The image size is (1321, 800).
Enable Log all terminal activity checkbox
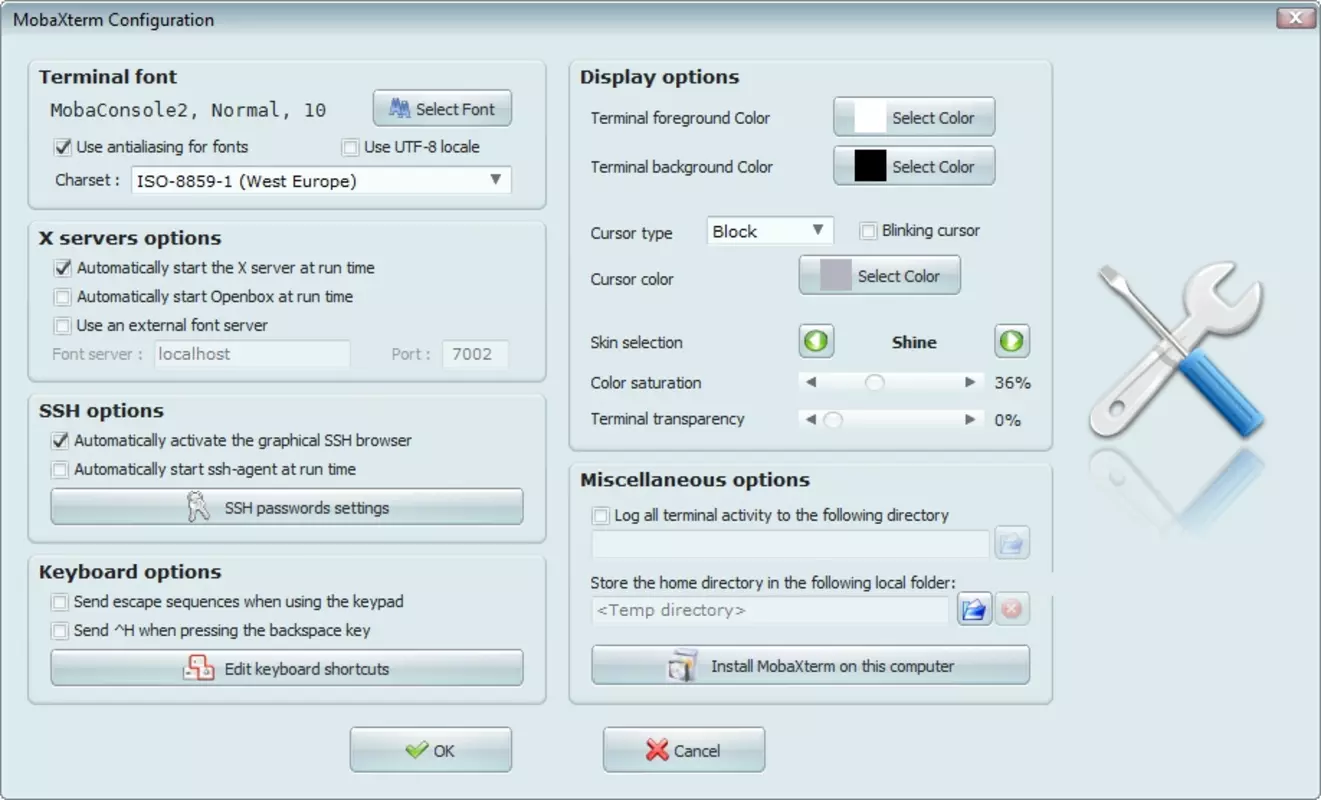[600, 516]
